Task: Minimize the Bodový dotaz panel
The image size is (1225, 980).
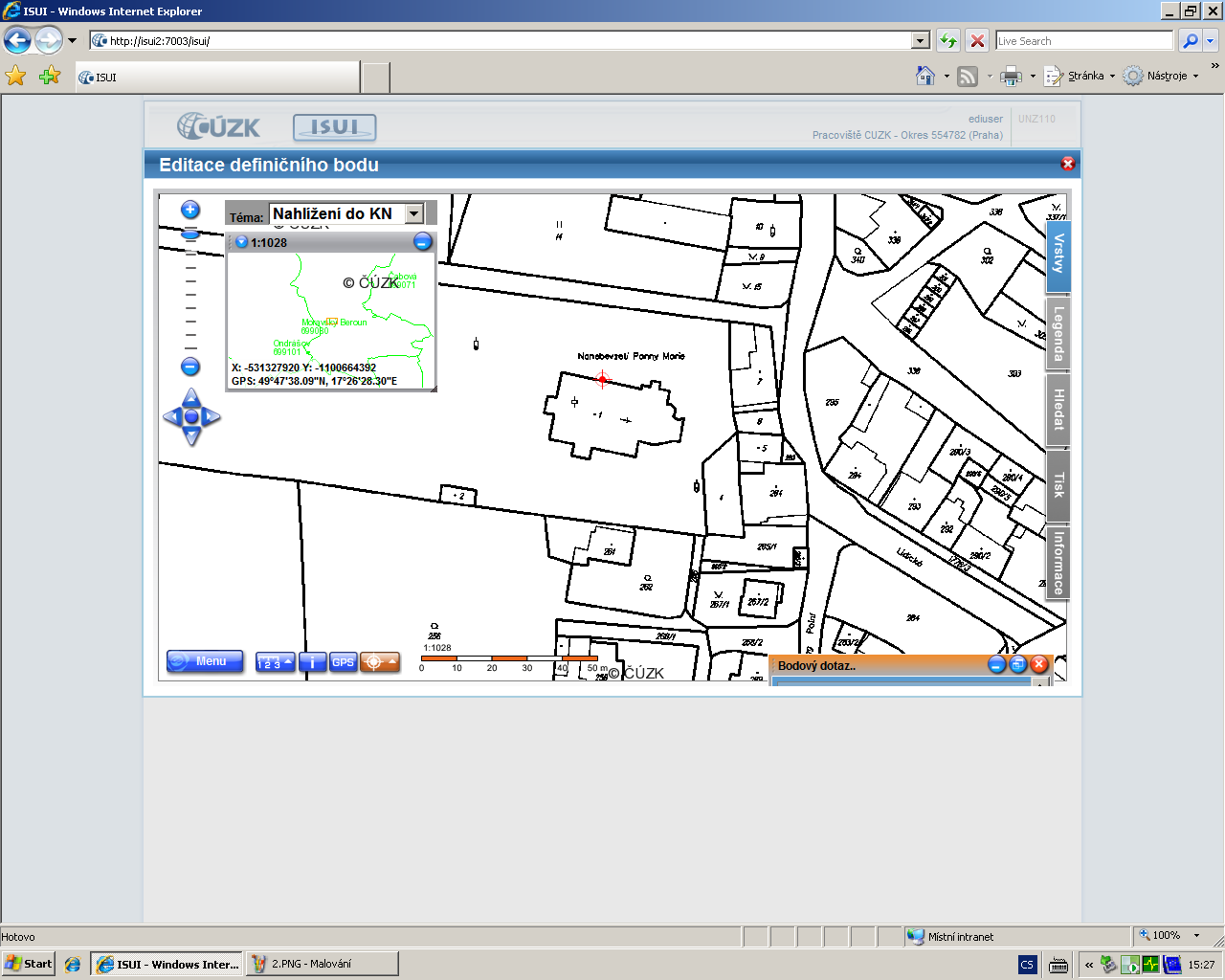Action: [x=996, y=664]
